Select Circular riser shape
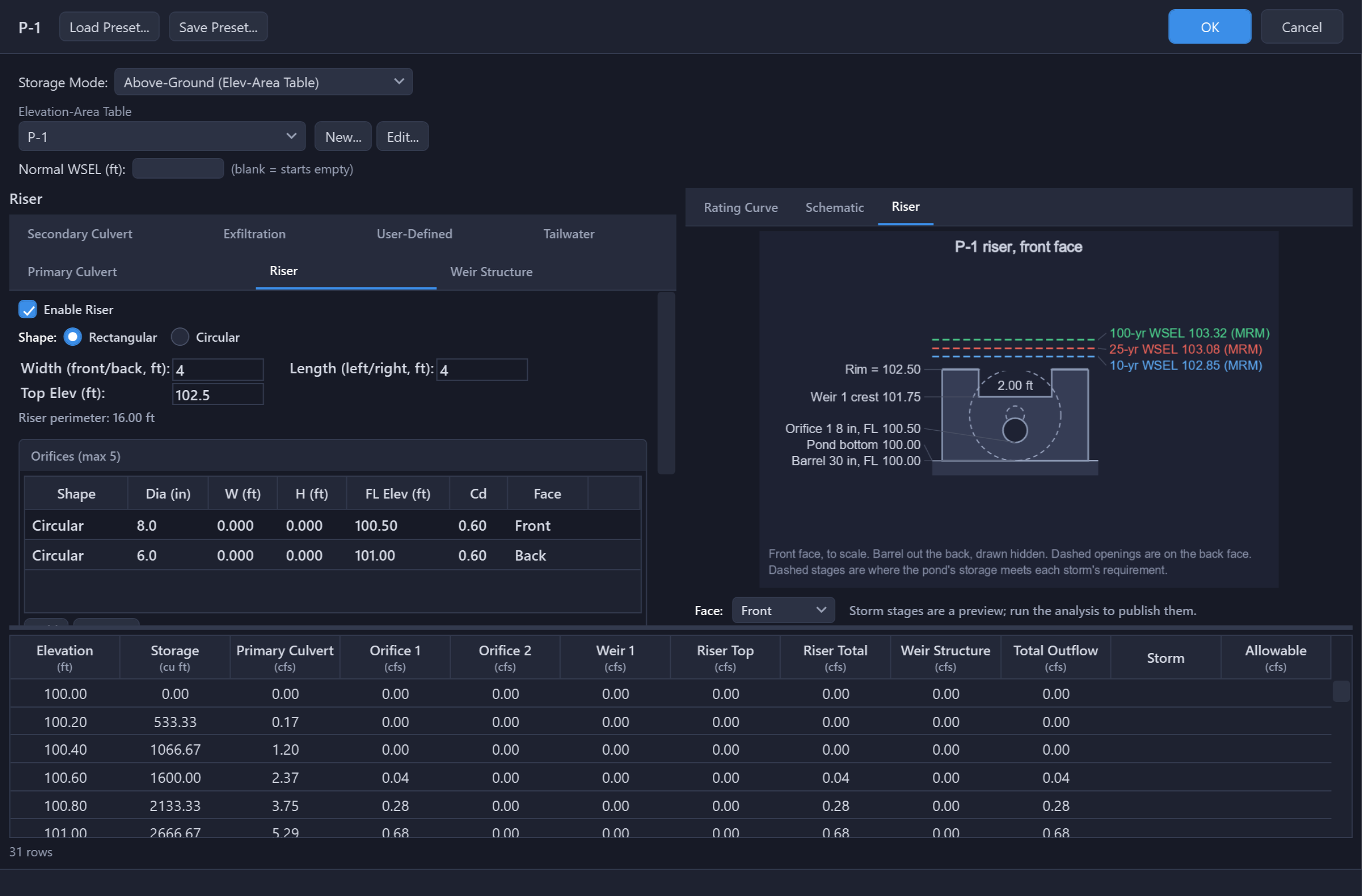 [x=180, y=337]
